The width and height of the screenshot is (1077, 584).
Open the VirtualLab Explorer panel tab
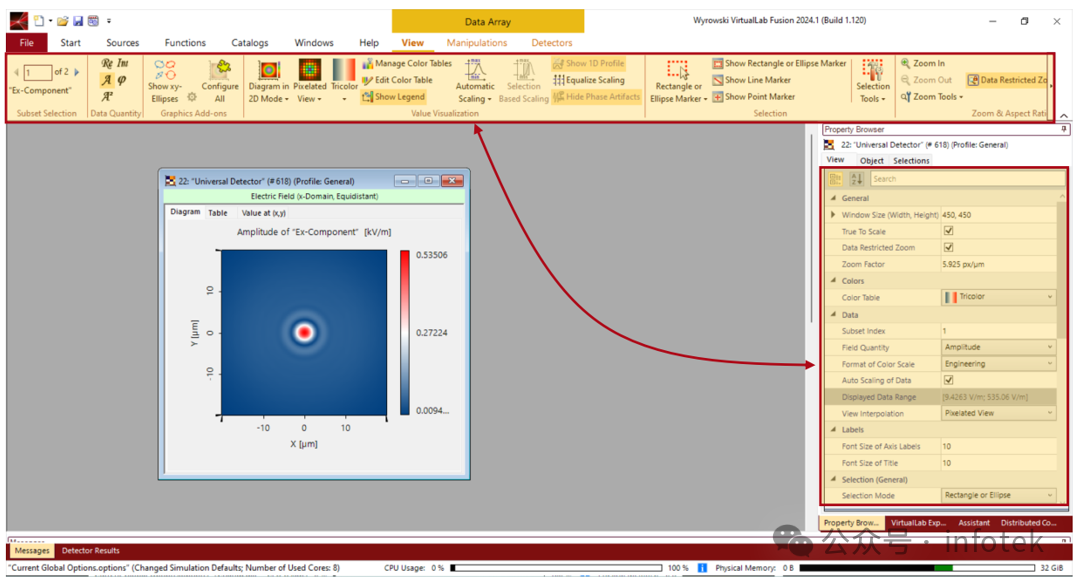918,523
